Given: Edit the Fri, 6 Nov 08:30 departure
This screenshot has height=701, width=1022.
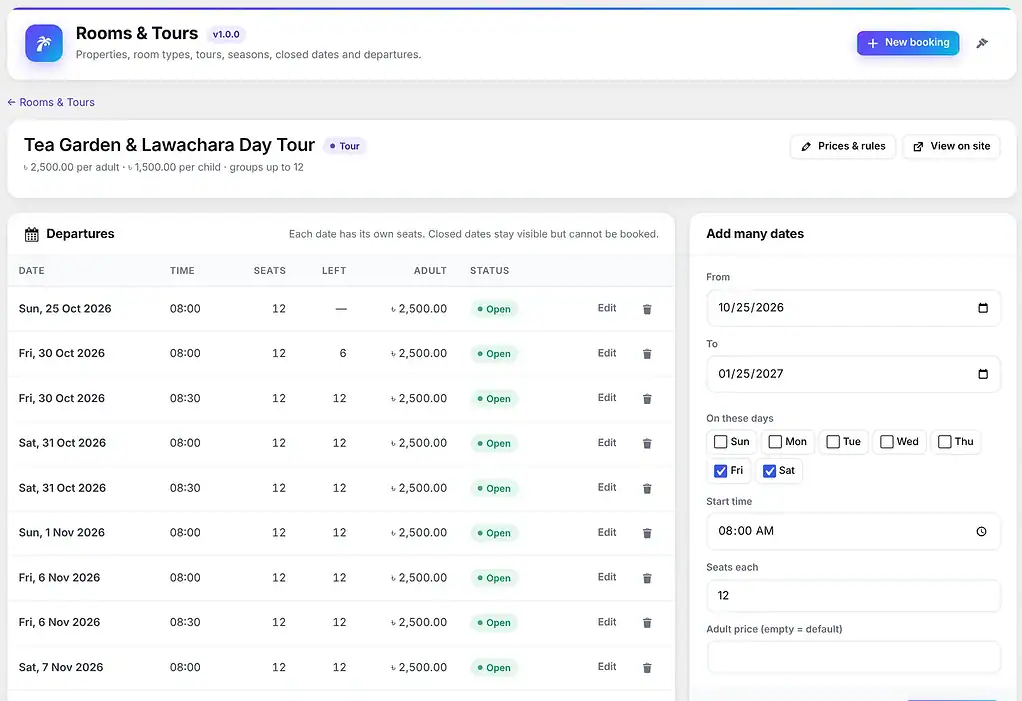Looking at the screenshot, I should click(607, 622).
